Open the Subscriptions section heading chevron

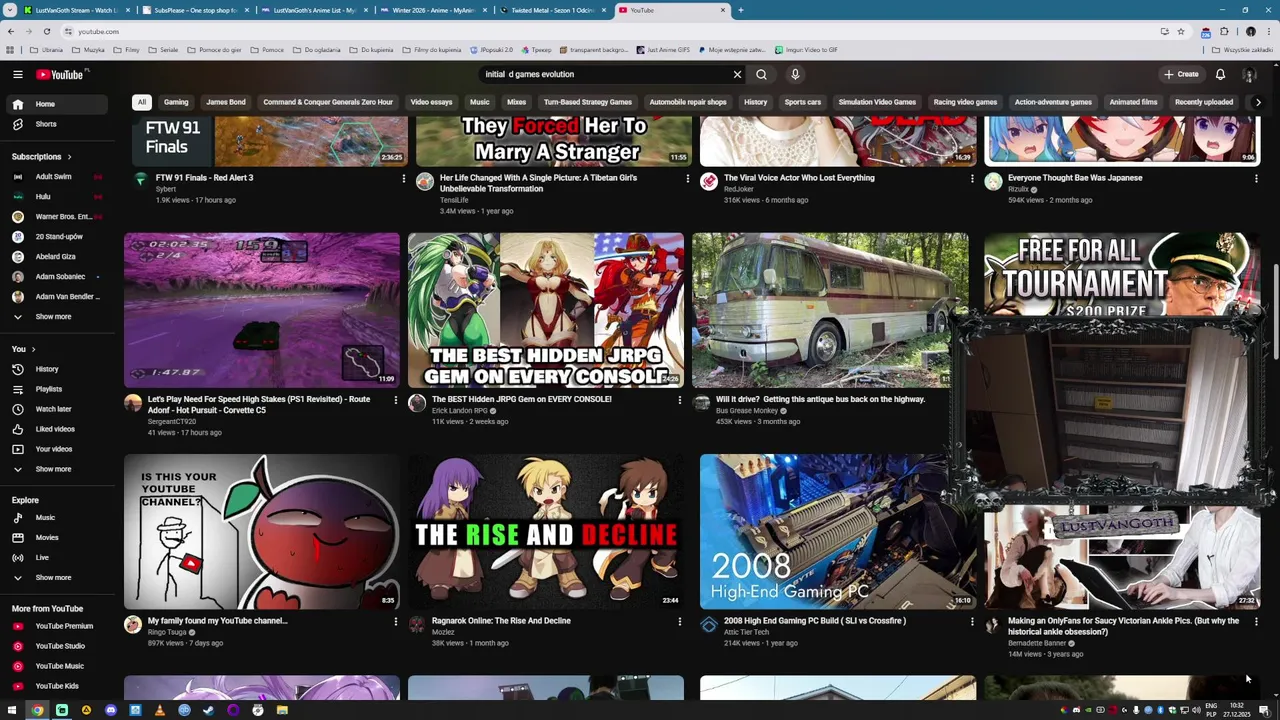click(69, 157)
